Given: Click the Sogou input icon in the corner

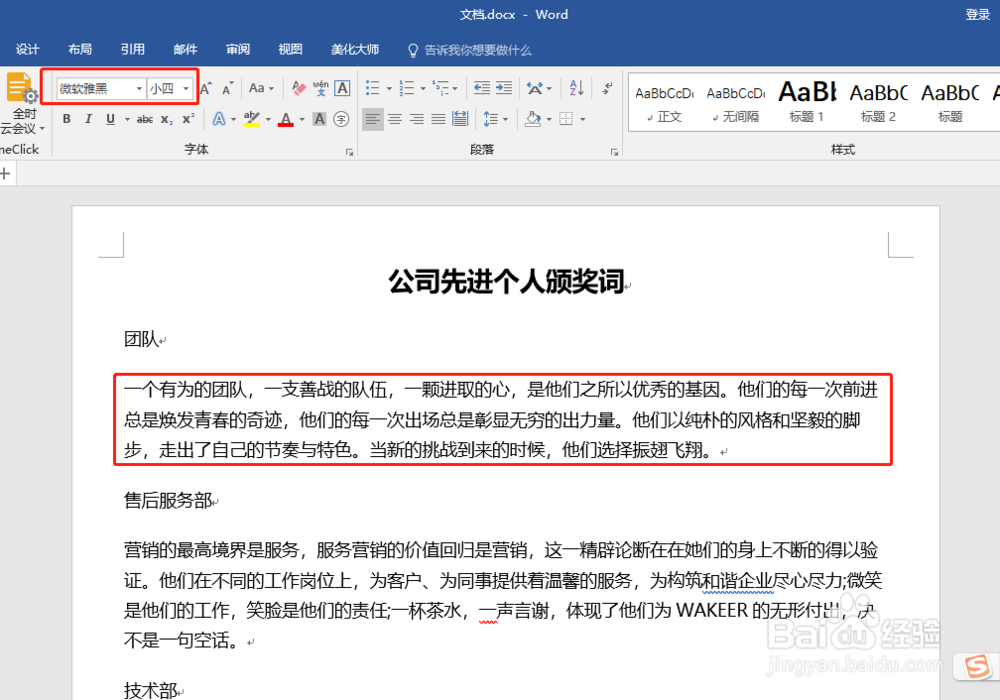Looking at the screenshot, I should pos(978,665).
